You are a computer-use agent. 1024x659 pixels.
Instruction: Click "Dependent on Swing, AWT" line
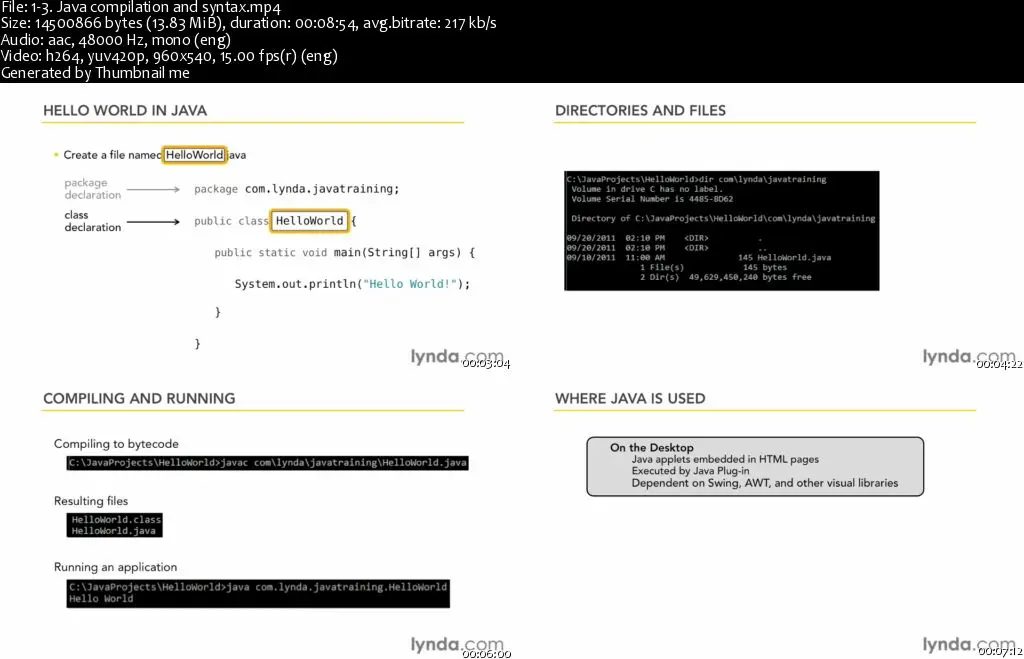pyautogui.click(x=765, y=483)
